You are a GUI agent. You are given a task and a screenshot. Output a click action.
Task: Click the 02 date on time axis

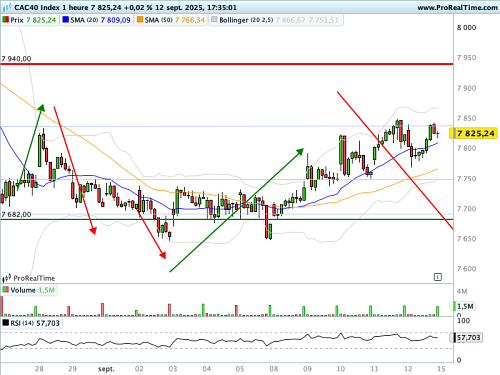coord(139,369)
